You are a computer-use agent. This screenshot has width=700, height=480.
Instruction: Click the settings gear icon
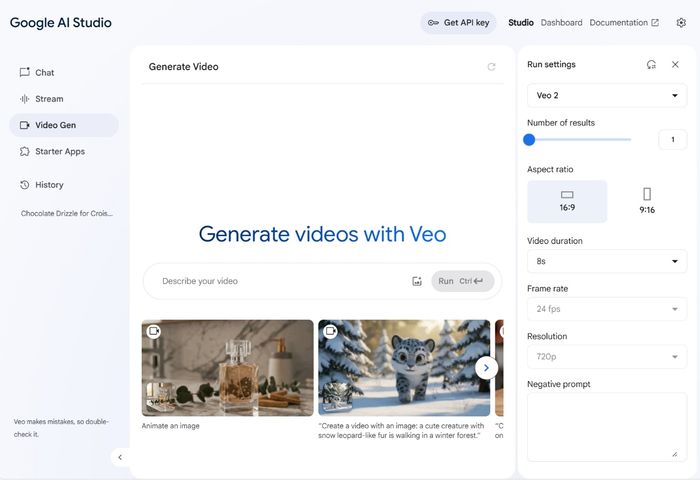pos(681,23)
